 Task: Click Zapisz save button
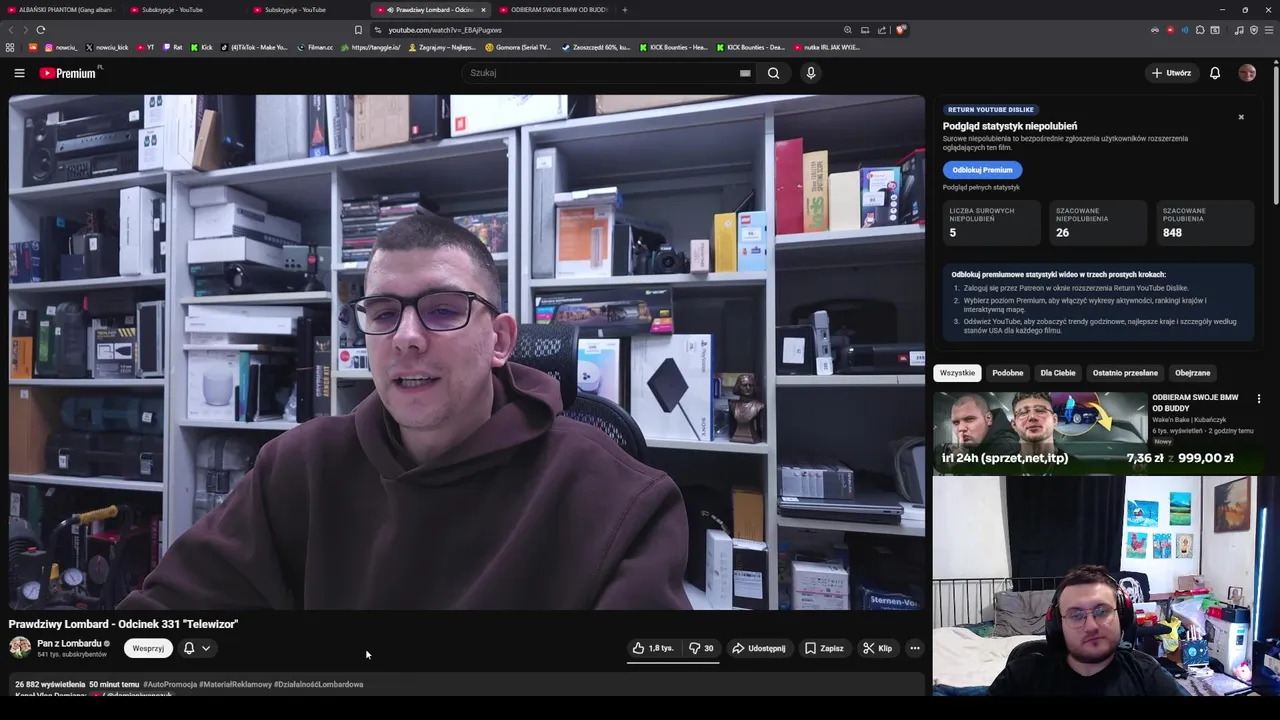coord(824,648)
